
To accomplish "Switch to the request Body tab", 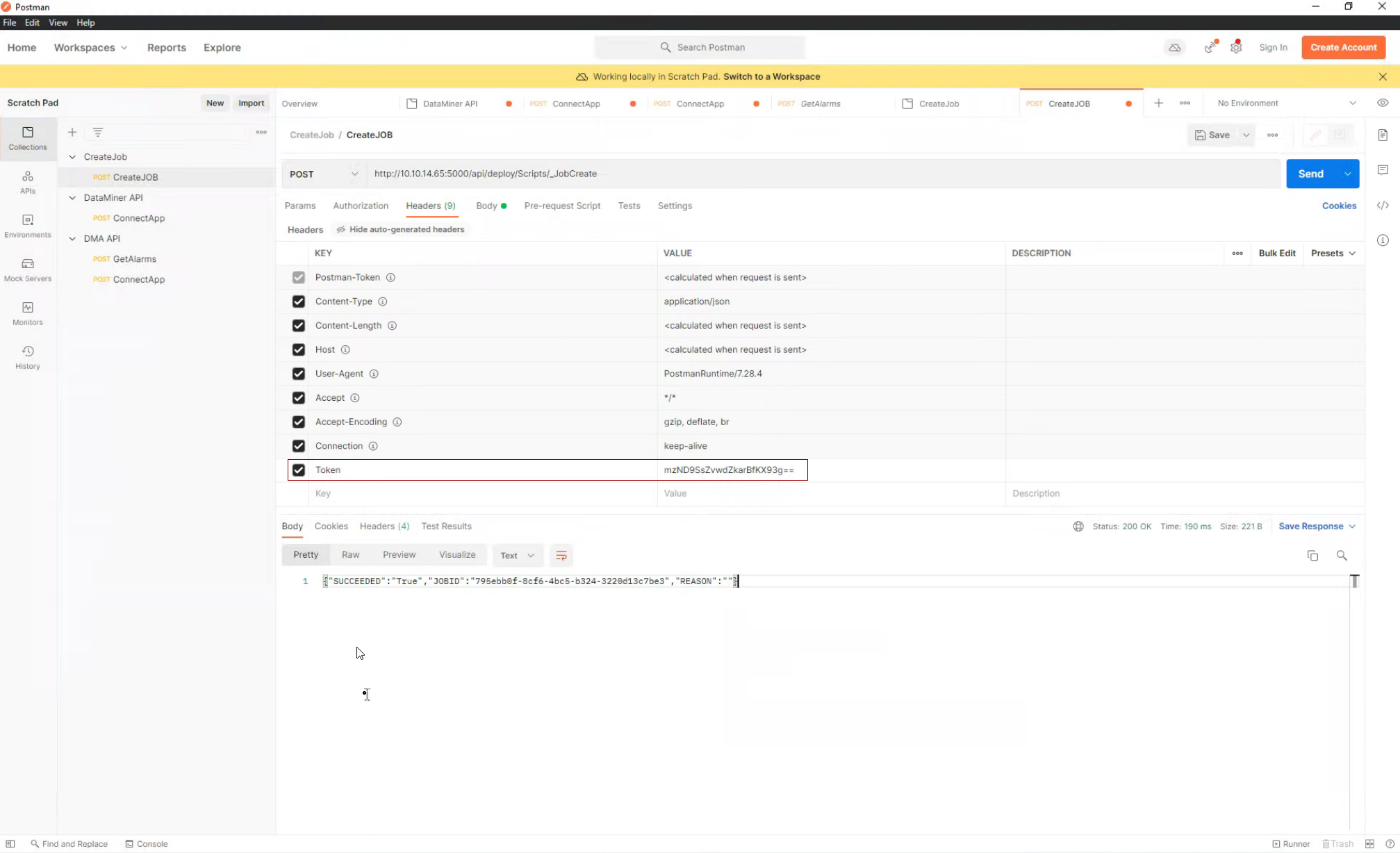I will [x=491, y=206].
